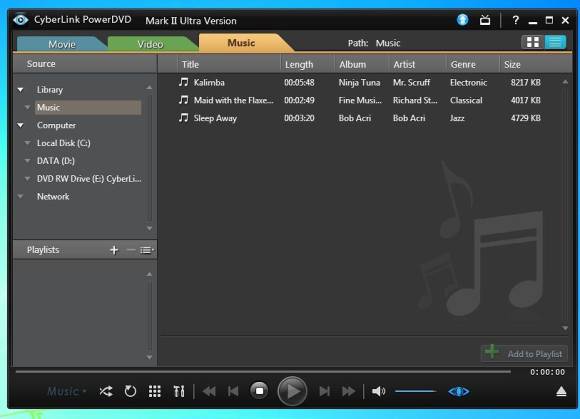Expand the Network node arrow
580x419 pixels.
21,196
